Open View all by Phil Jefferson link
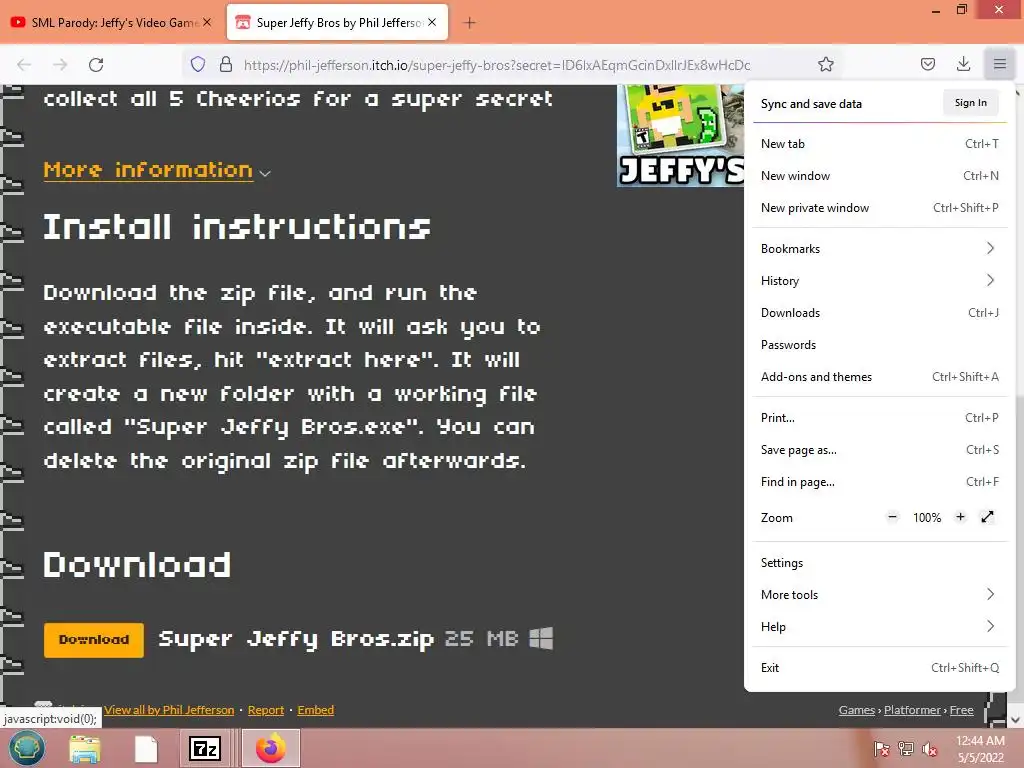This screenshot has height=768, width=1024. point(169,710)
